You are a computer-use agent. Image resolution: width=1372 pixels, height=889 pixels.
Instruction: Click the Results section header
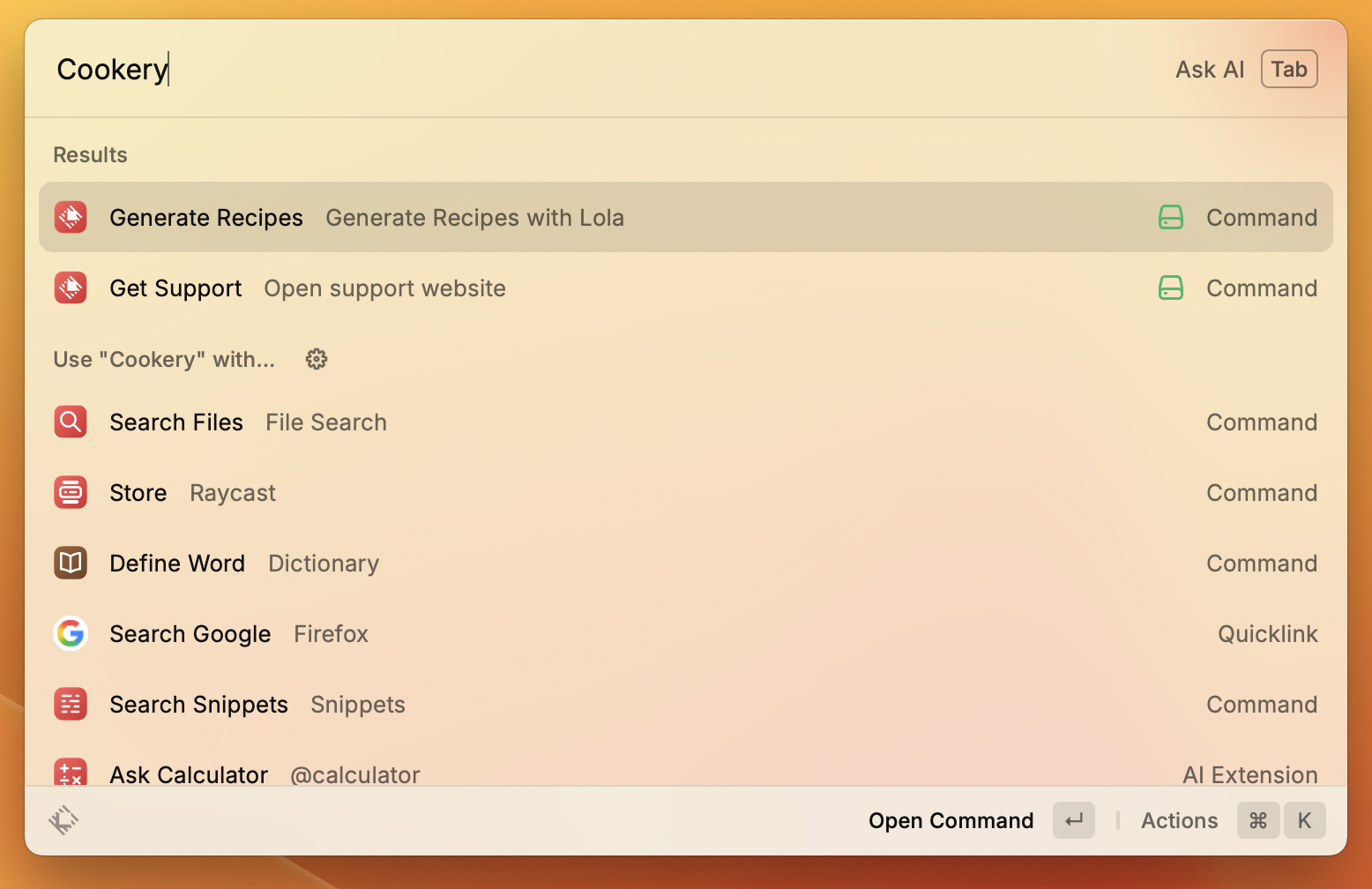pyautogui.click(x=90, y=154)
